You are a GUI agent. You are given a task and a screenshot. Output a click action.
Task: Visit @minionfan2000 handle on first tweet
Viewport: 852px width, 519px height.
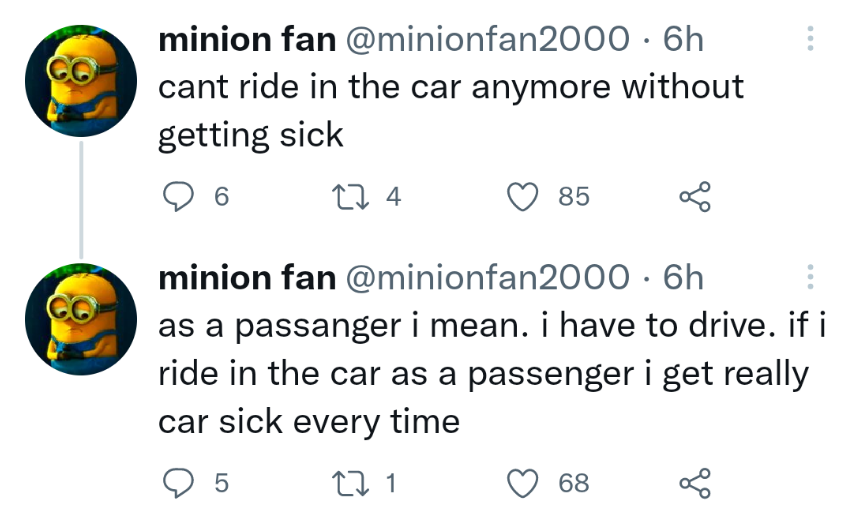[487, 40]
